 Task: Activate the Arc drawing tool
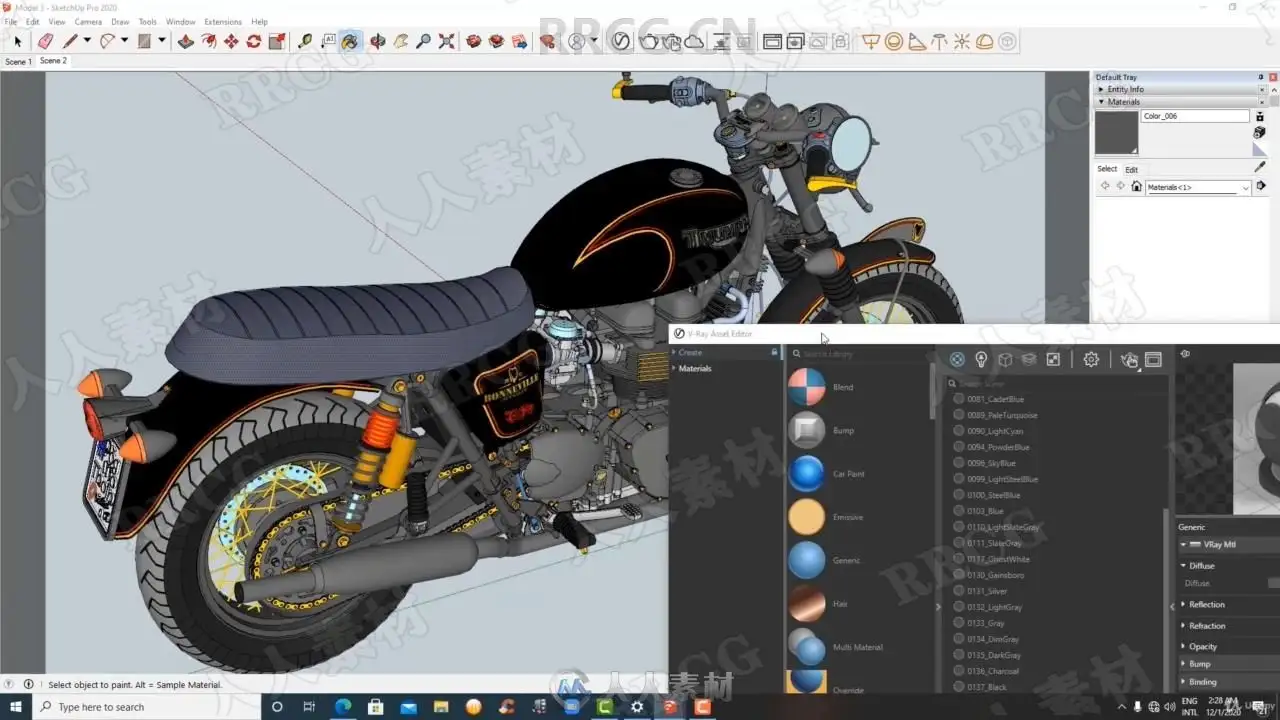pyautogui.click(x=107, y=41)
